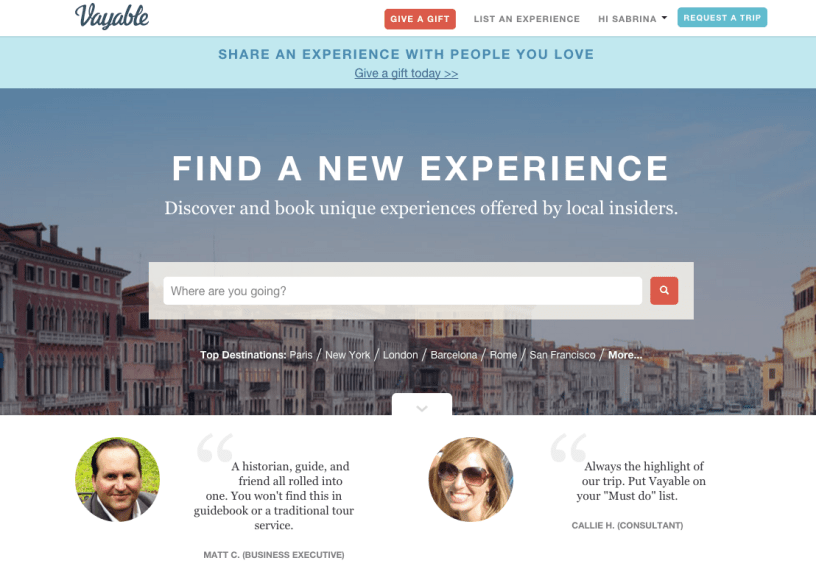The image size is (816, 569).
Task: Open the Hi Sabrina dropdown arrow
Action: [x=664, y=18]
